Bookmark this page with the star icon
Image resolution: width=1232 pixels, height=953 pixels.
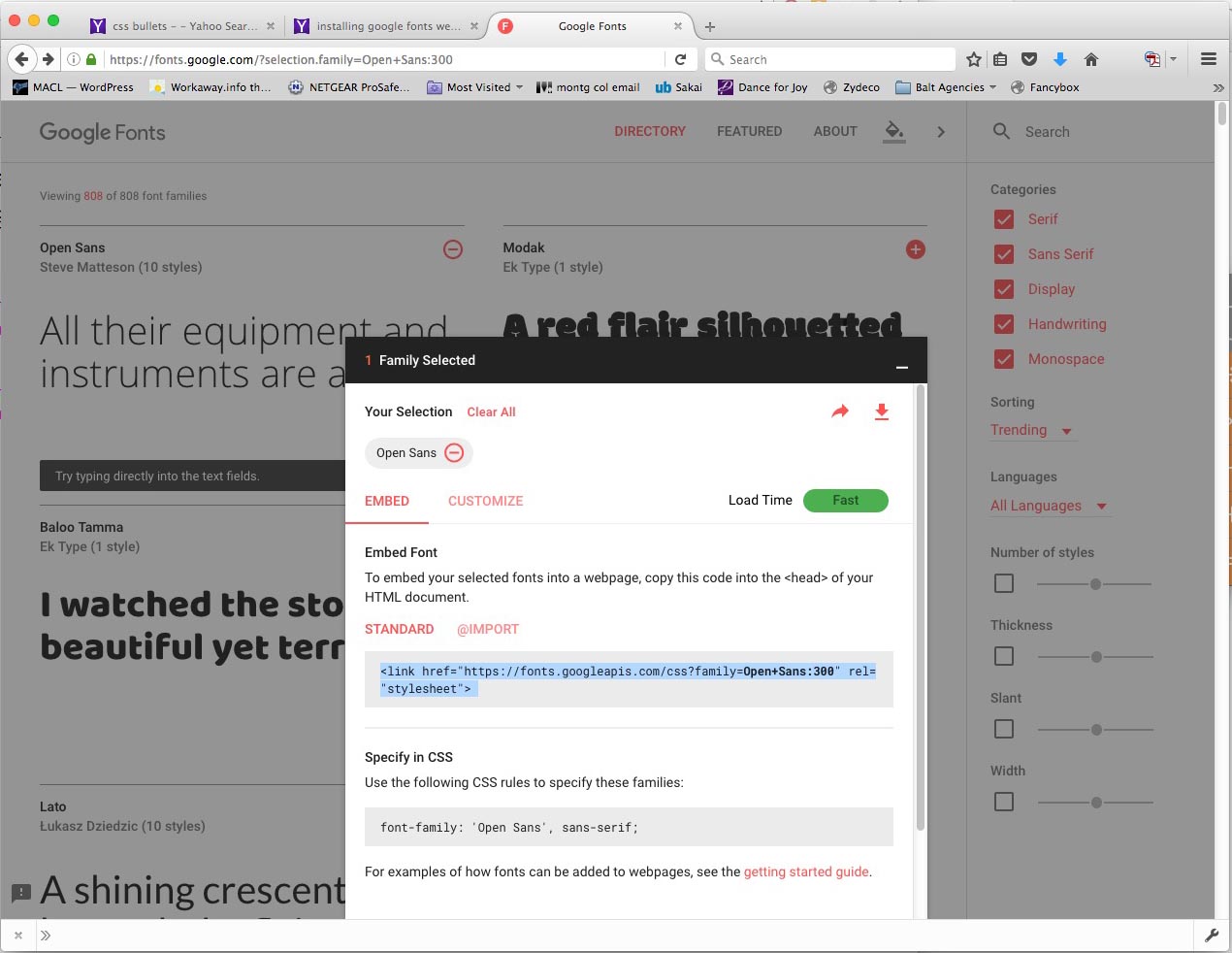[974, 59]
